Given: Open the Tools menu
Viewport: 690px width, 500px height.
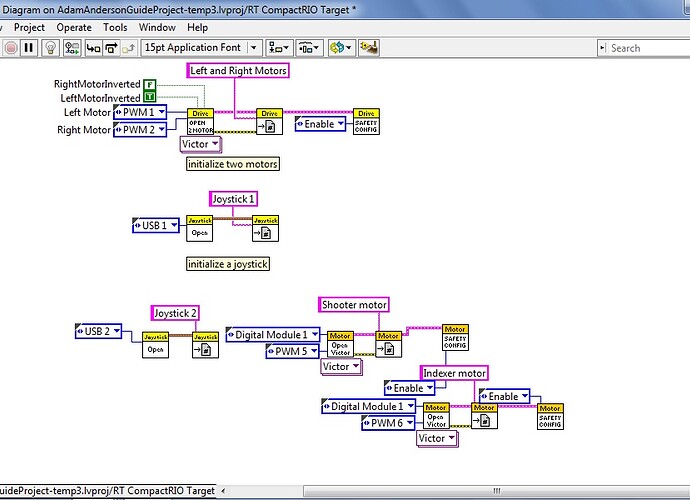Looking at the screenshot, I should point(115,27).
